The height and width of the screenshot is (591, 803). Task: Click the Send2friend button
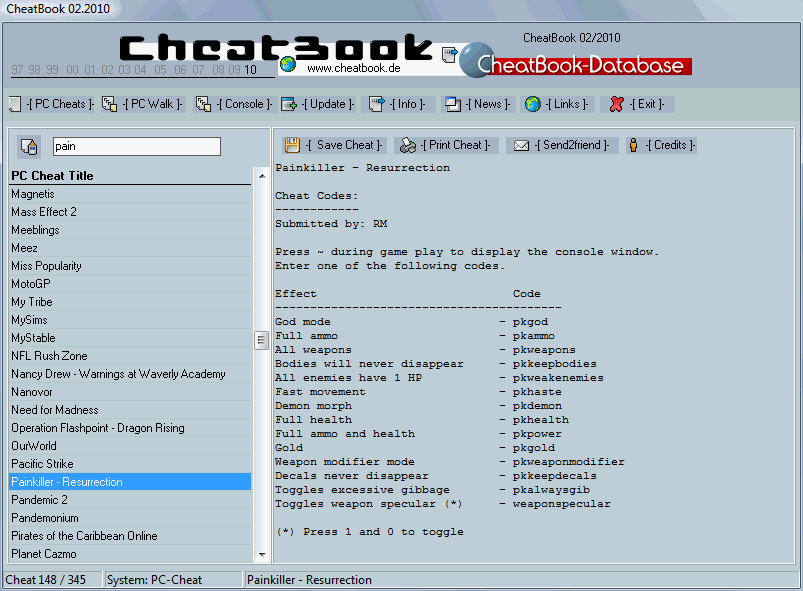pos(563,145)
